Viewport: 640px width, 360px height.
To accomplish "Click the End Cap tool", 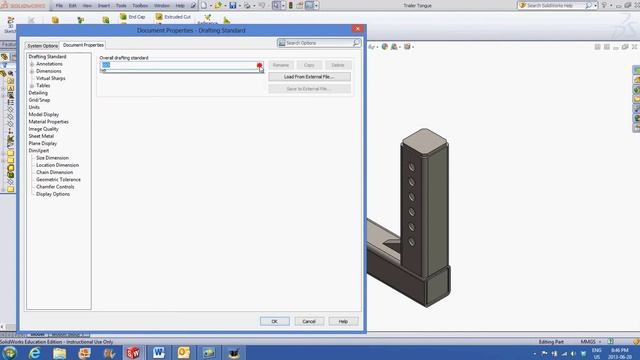I will tap(133, 17).
